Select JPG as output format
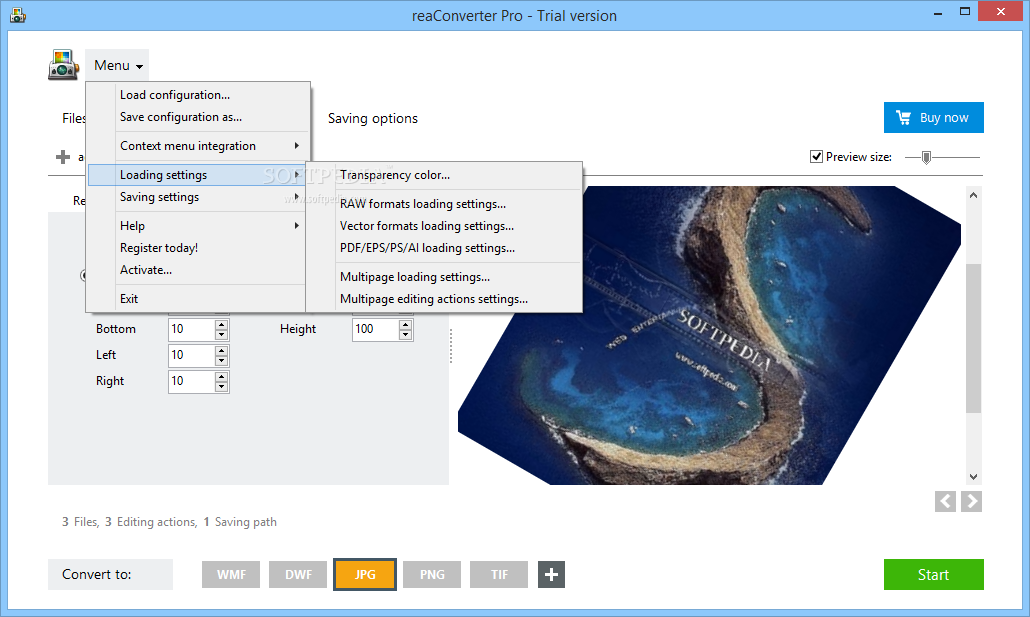The height and width of the screenshot is (617, 1030). (365, 574)
